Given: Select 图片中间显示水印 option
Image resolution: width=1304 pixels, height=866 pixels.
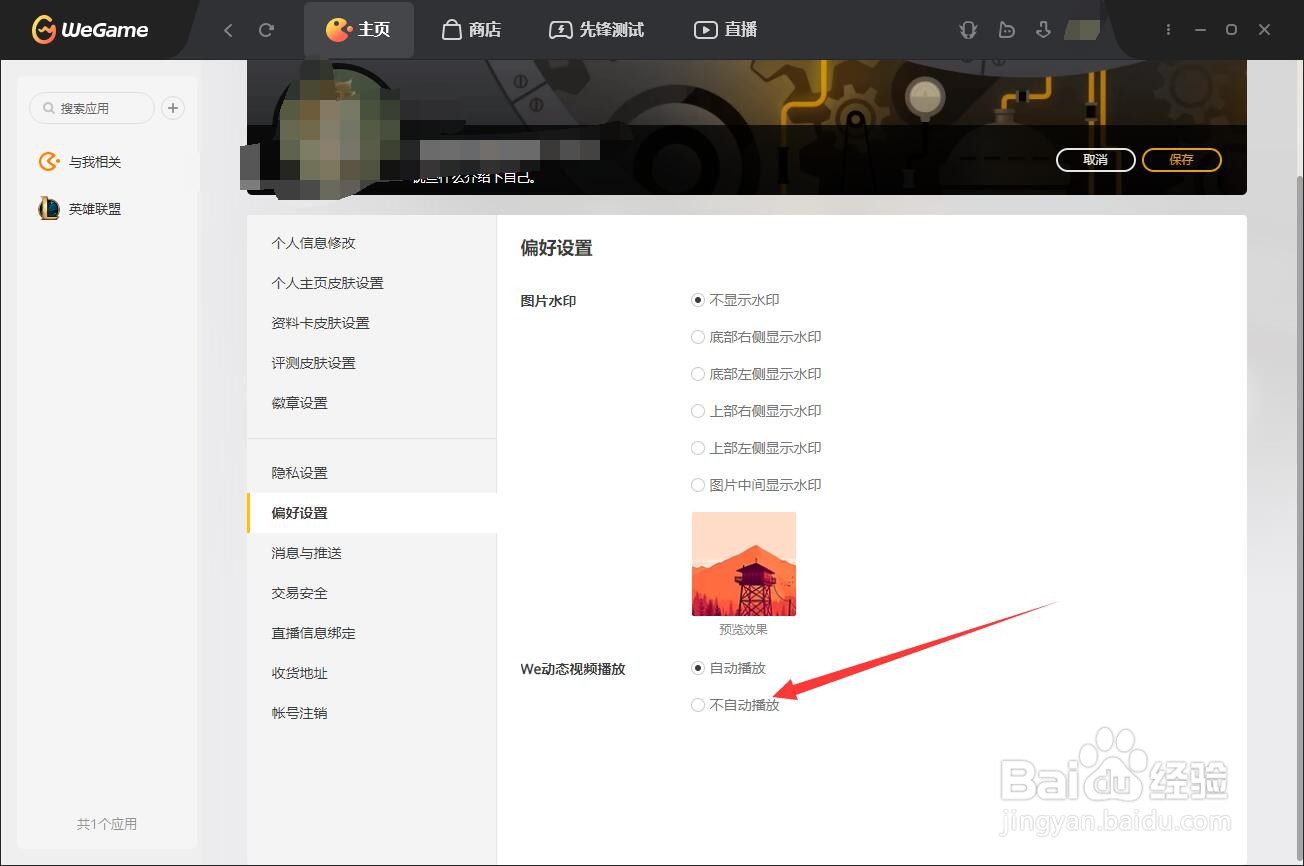Looking at the screenshot, I should (757, 484).
